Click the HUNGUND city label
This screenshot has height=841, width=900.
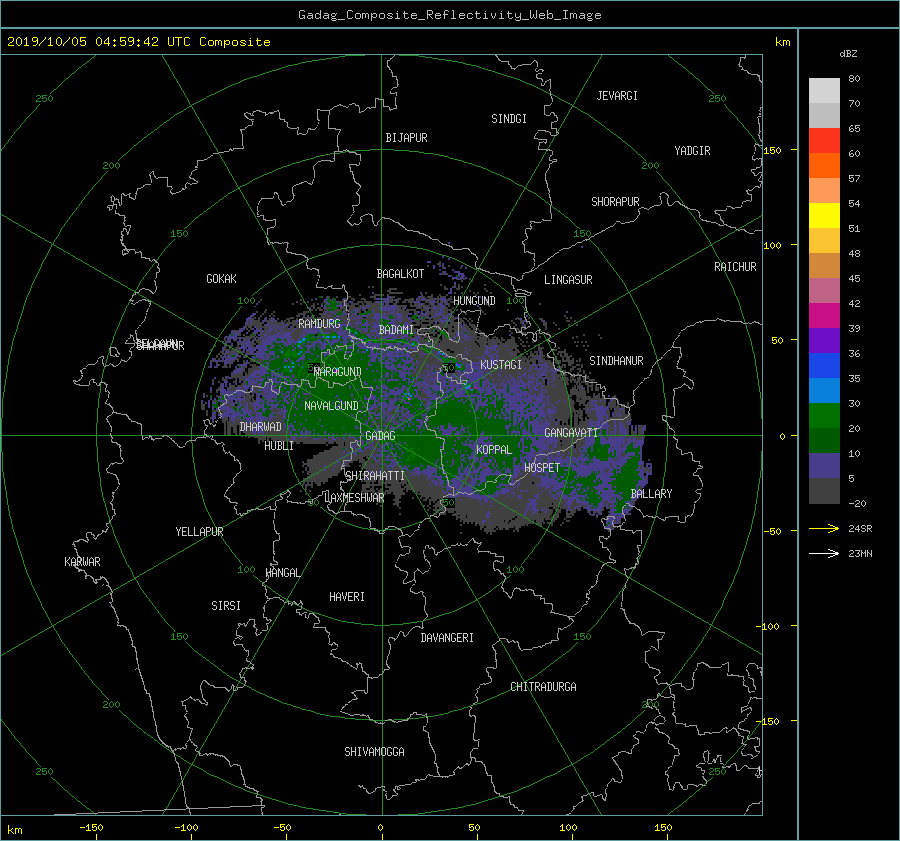[474, 301]
